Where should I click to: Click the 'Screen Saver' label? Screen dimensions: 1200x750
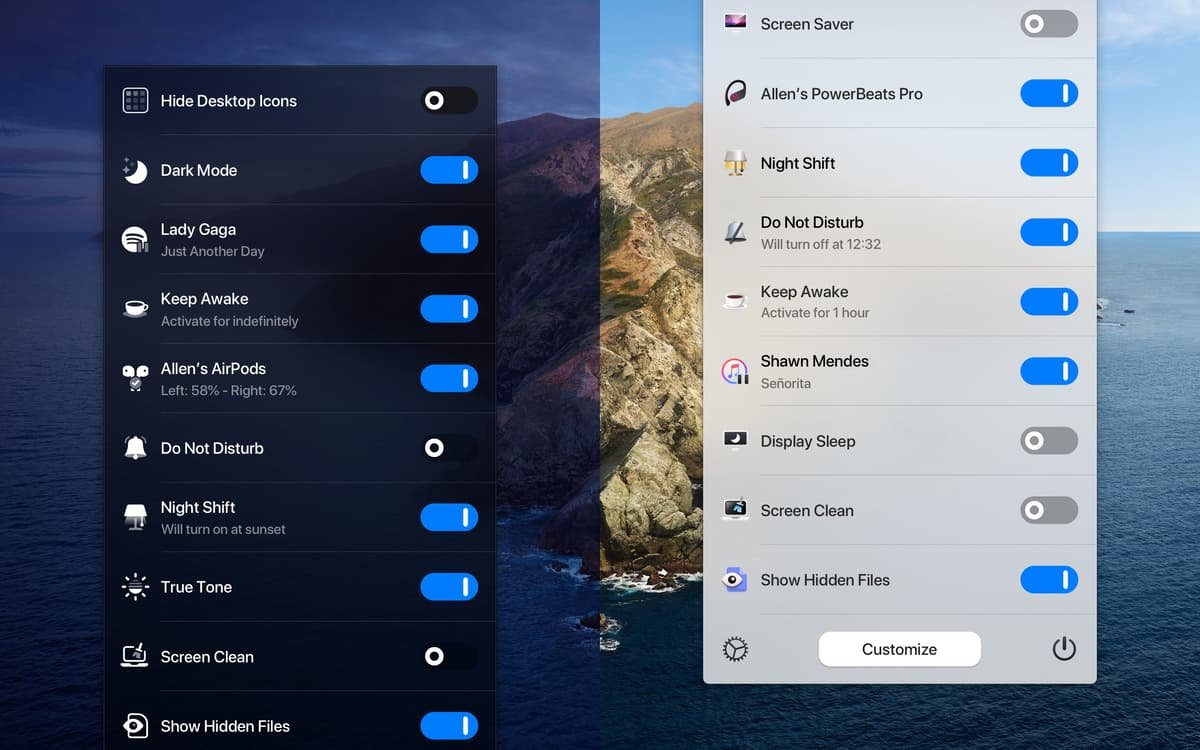[x=807, y=24]
